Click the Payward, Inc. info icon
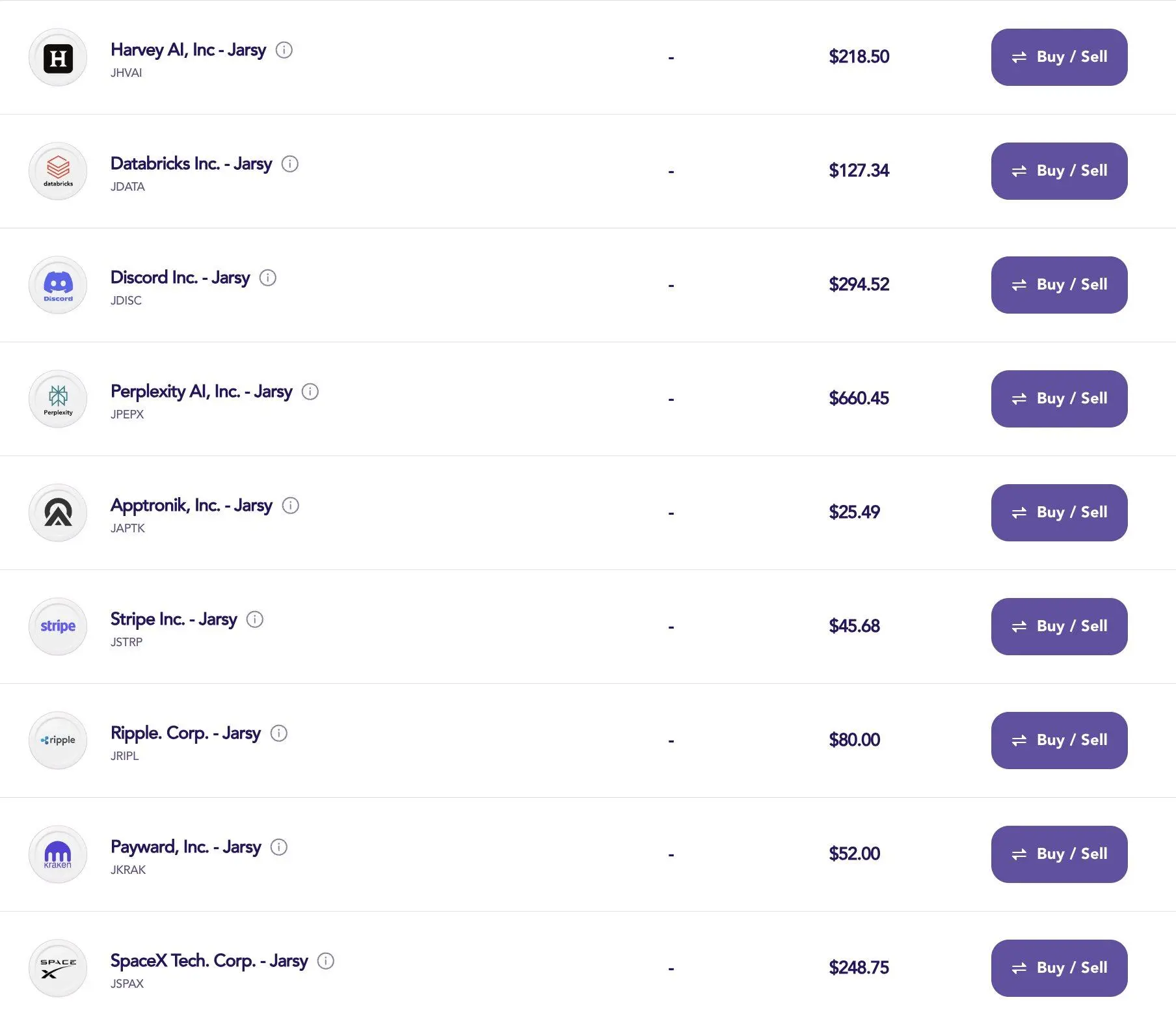This screenshot has width=1176, height=1019. 279,847
